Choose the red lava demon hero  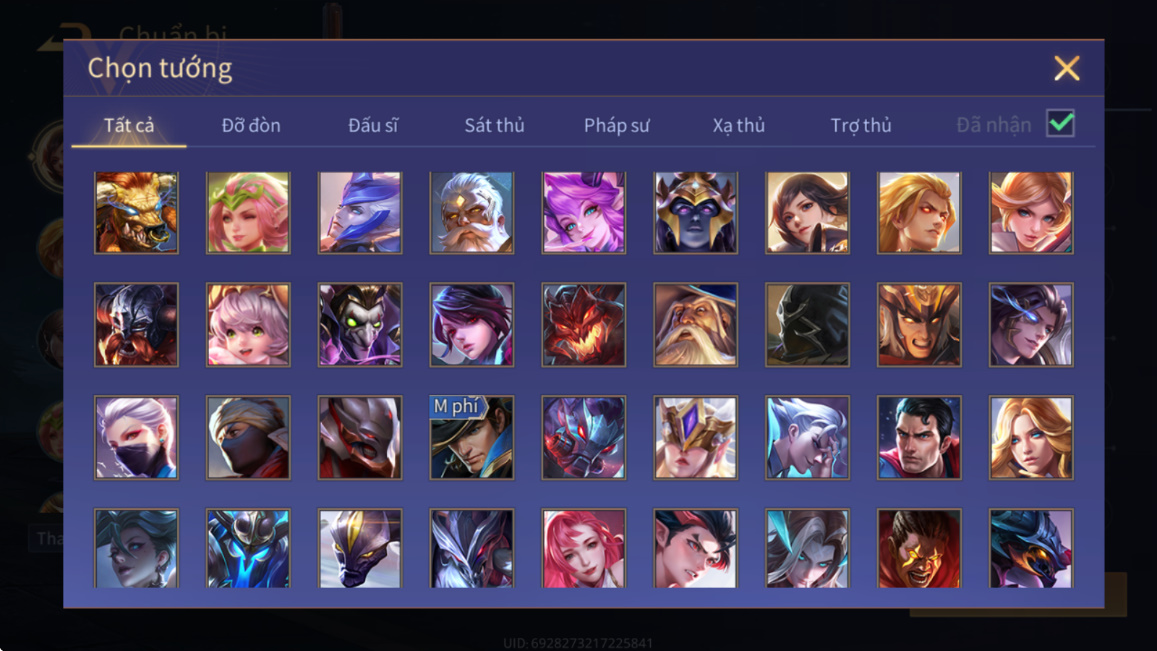583,325
